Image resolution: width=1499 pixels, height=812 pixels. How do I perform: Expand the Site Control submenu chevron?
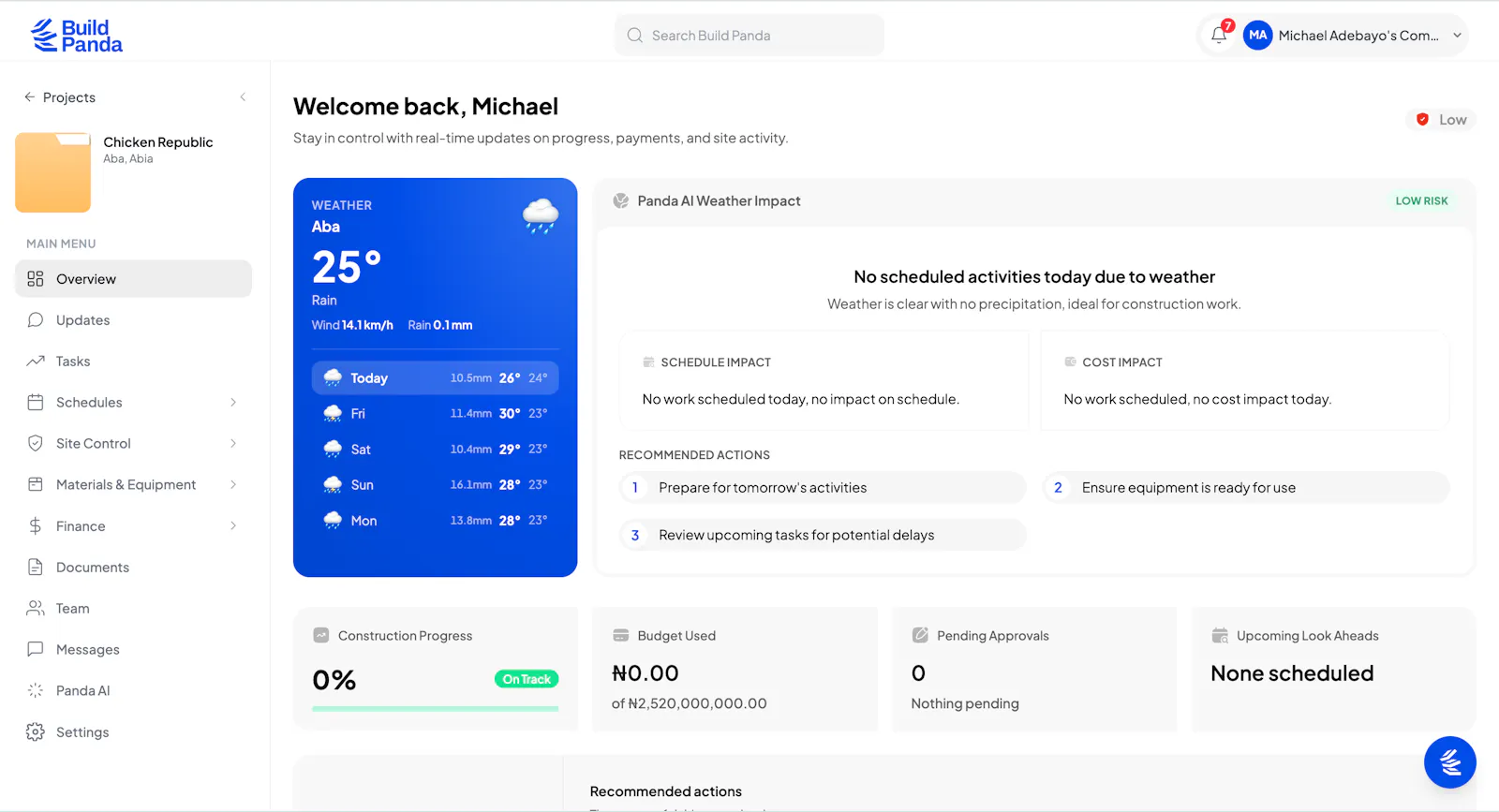pos(233,444)
